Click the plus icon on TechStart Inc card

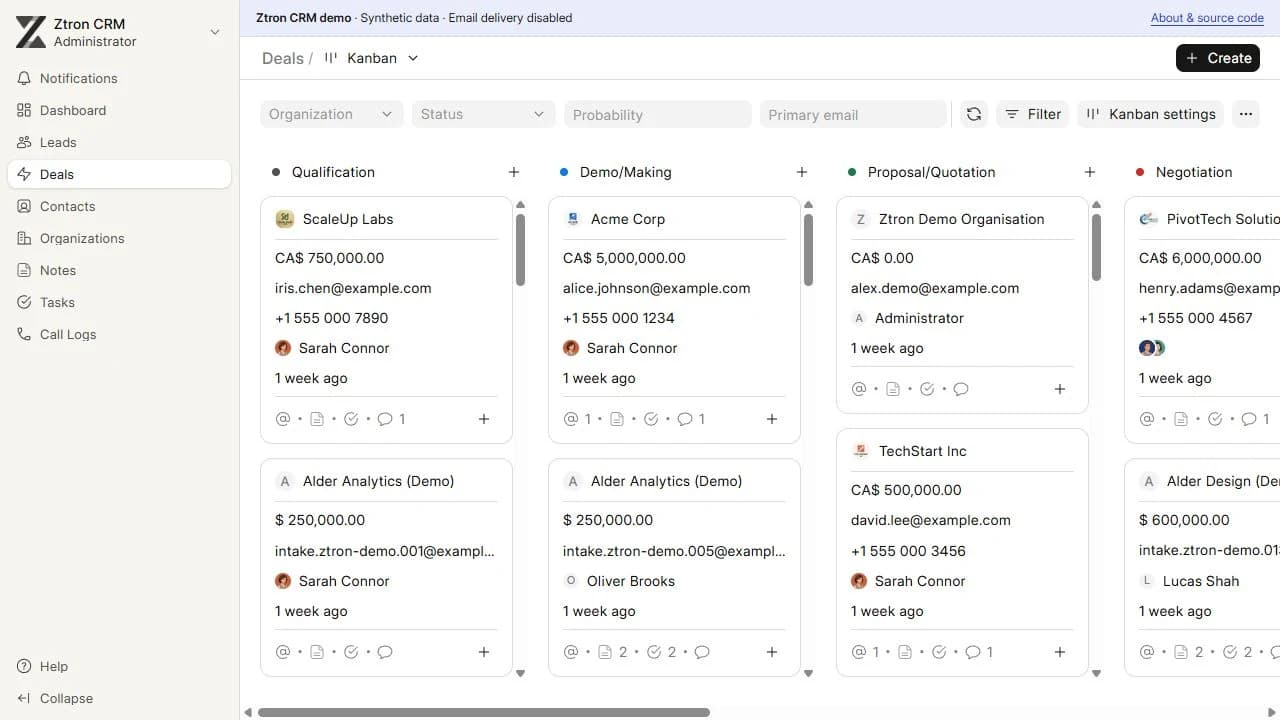(1060, 652)
